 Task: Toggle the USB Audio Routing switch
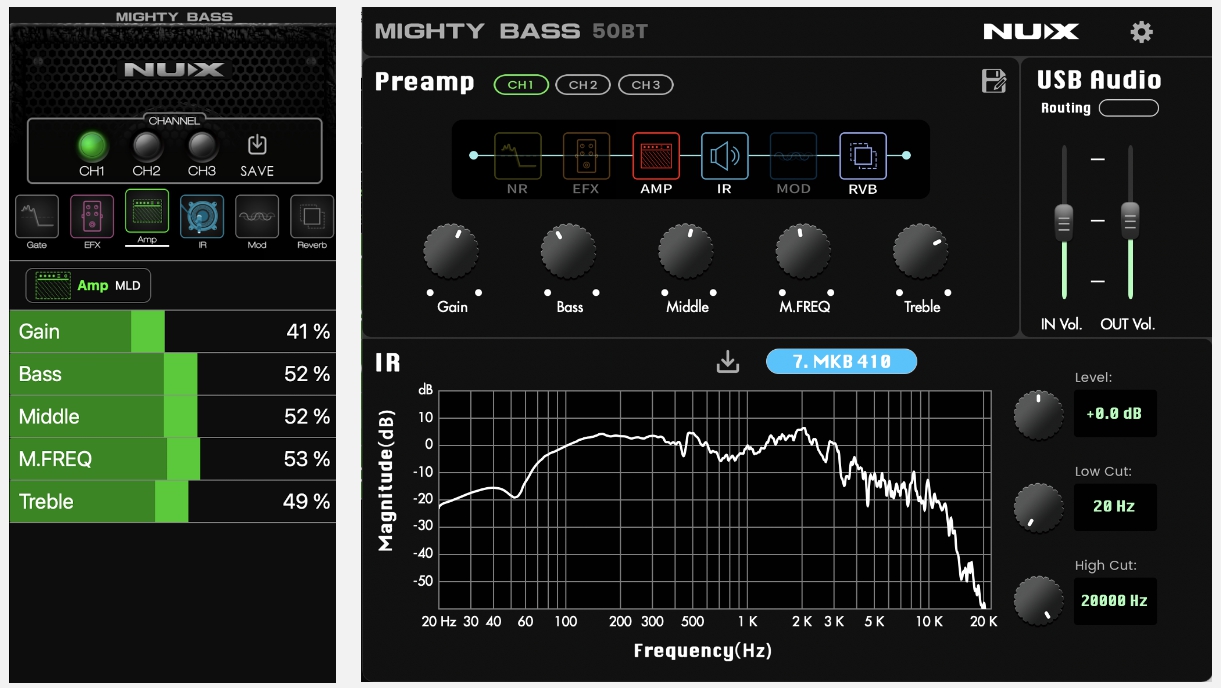[1129, 108]
